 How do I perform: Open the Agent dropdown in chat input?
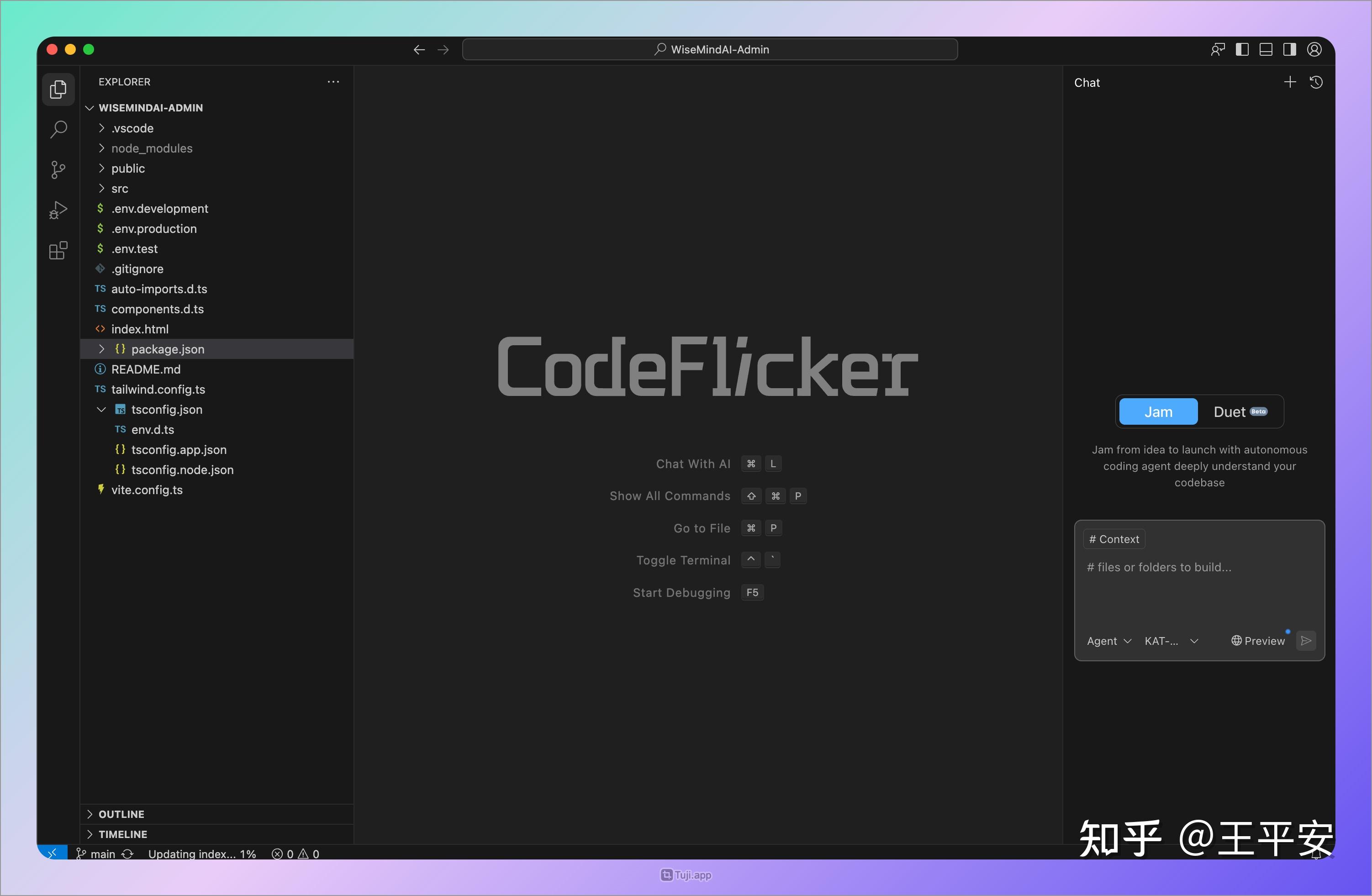(x=1108, y=641)
